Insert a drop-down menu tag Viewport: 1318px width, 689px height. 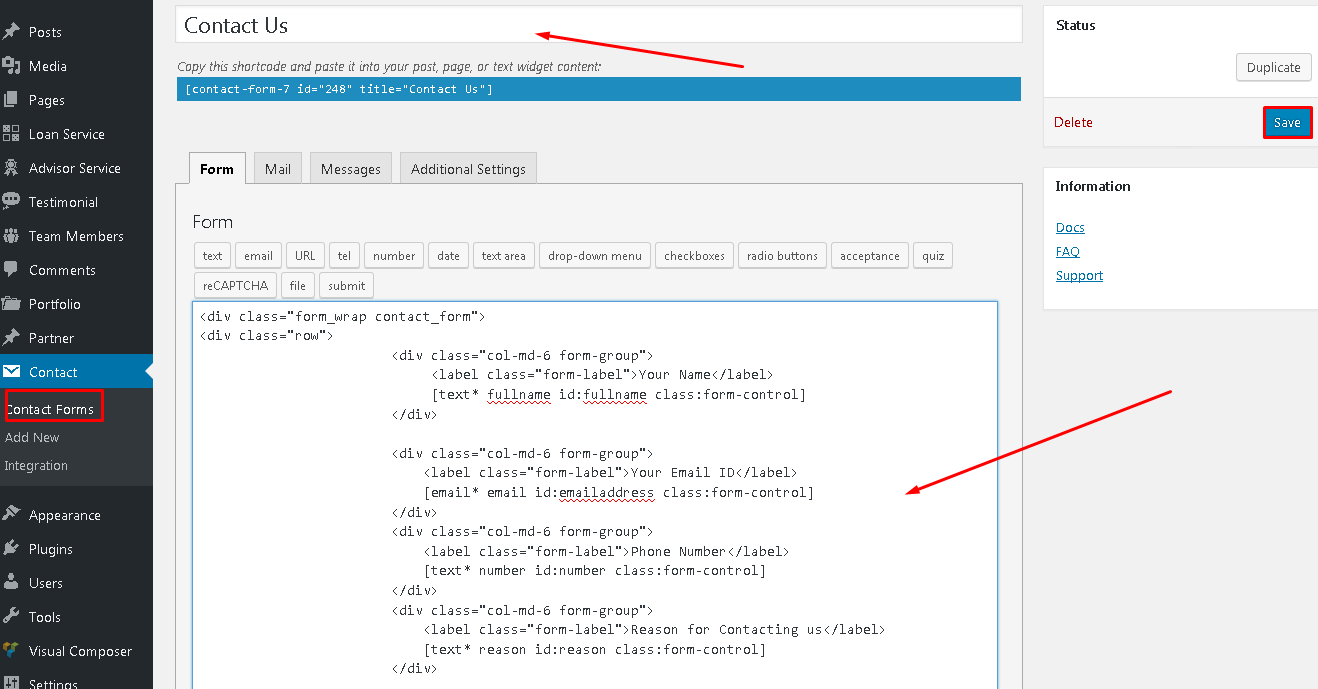[x=595, y=256]
